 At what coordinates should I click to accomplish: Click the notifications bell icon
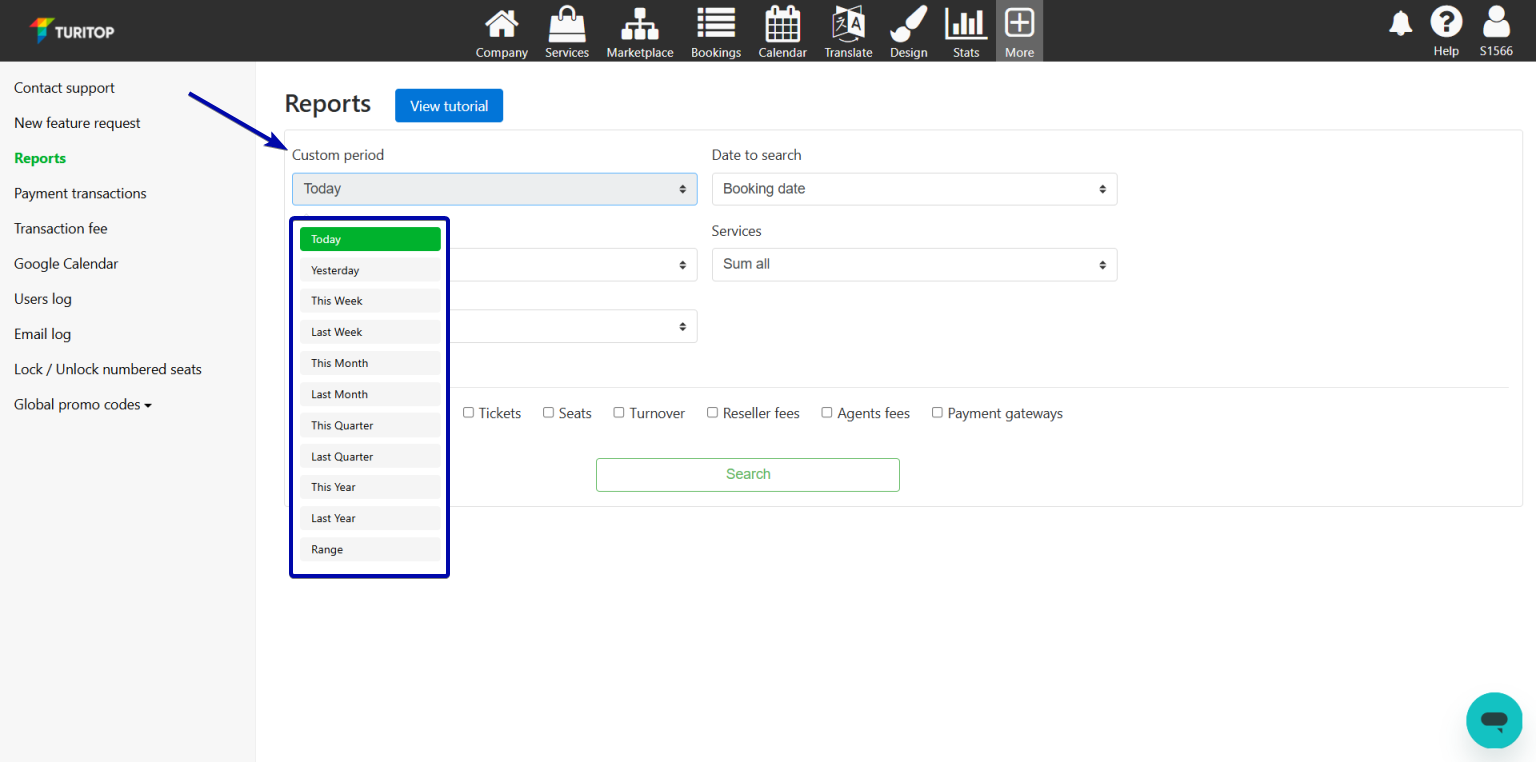(1400, 24)
